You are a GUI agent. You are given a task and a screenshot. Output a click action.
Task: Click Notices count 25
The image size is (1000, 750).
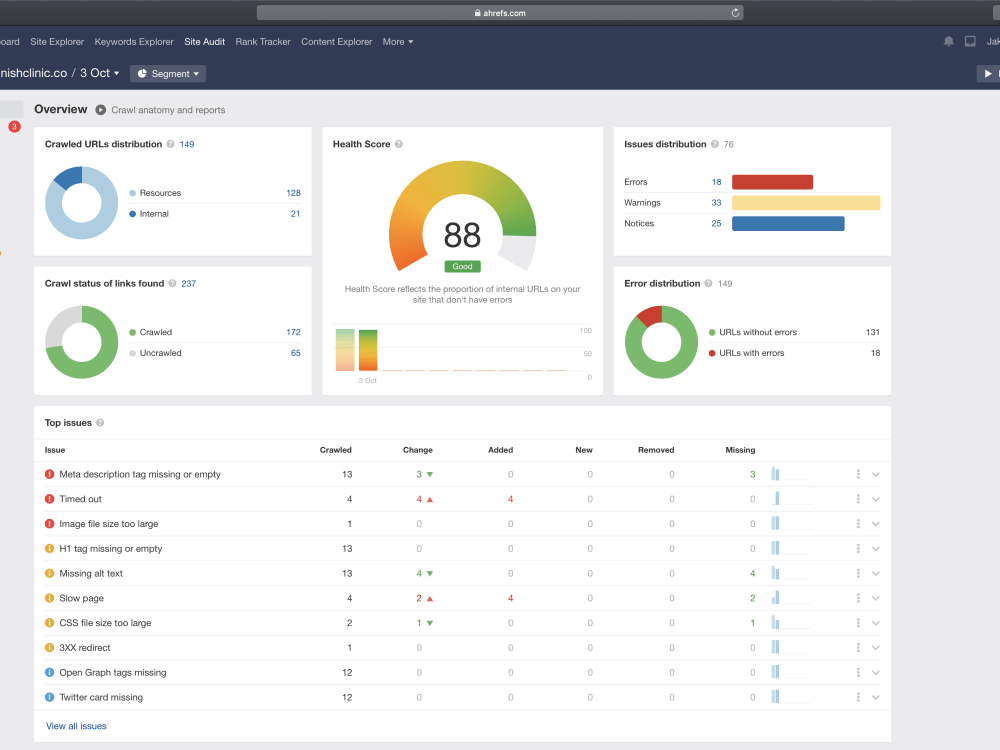coord(716,223)
